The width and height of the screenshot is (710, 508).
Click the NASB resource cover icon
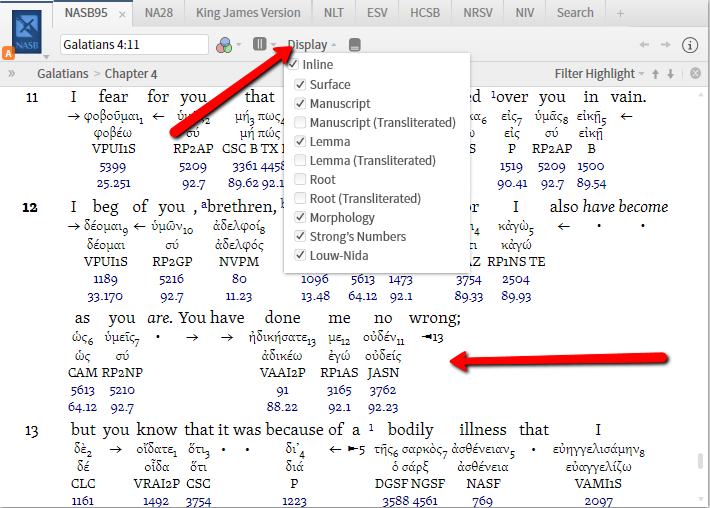click(27, 32)
